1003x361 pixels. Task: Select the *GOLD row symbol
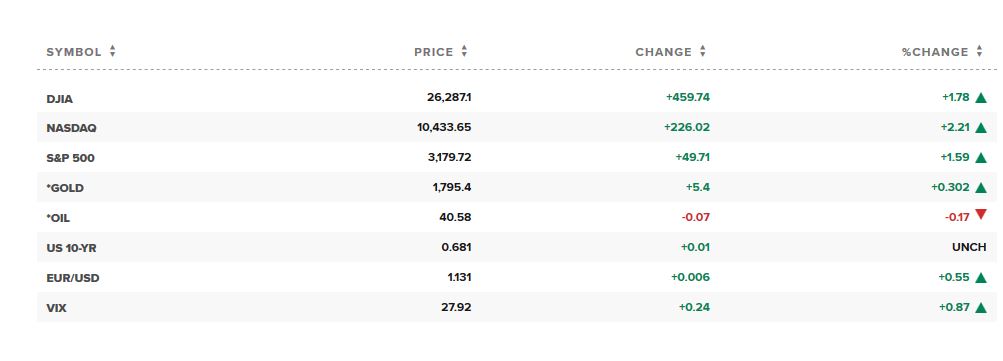(x=65, y=188)
